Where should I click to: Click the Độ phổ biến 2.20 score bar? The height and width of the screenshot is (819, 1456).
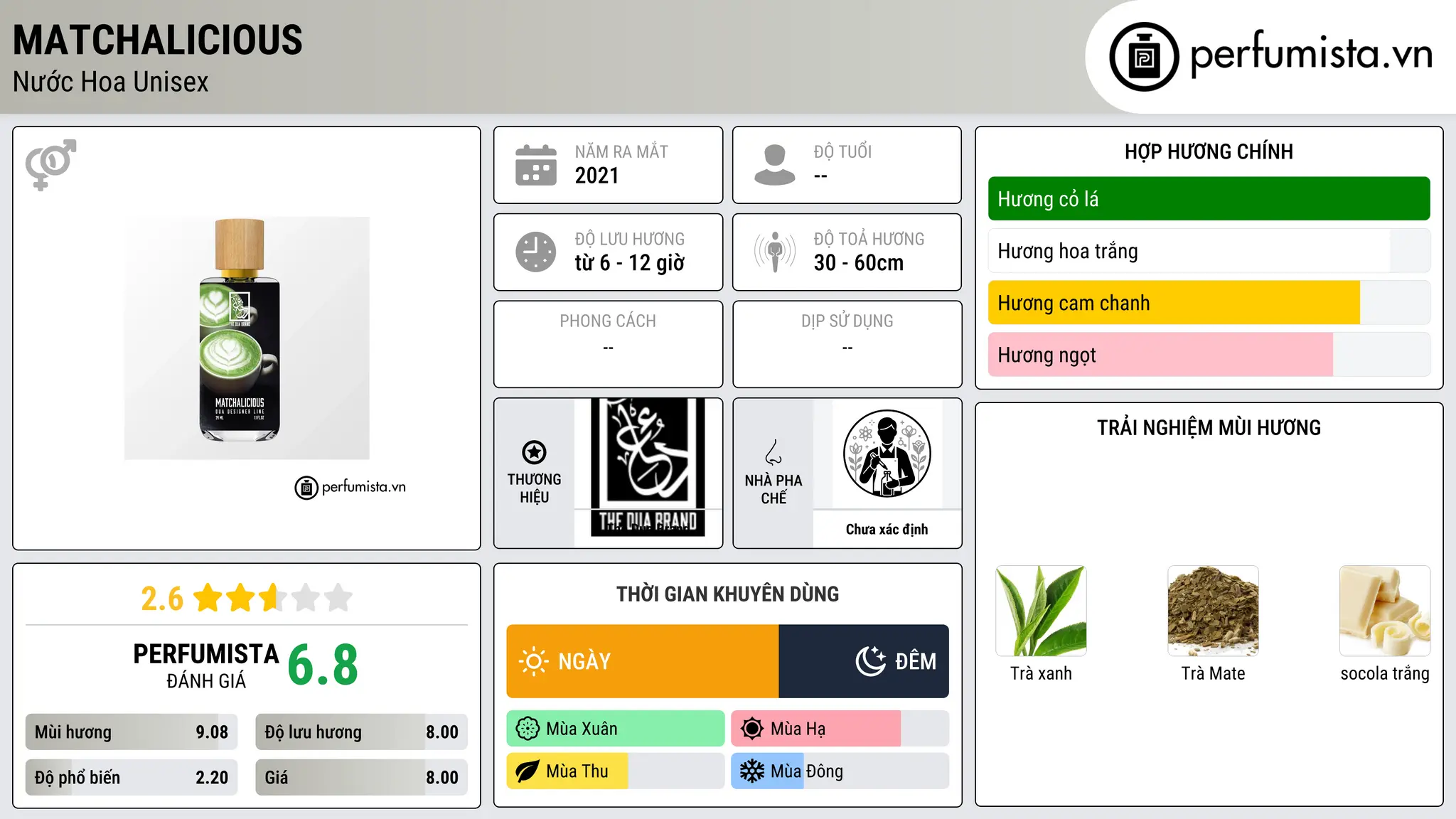coord(132,778)
